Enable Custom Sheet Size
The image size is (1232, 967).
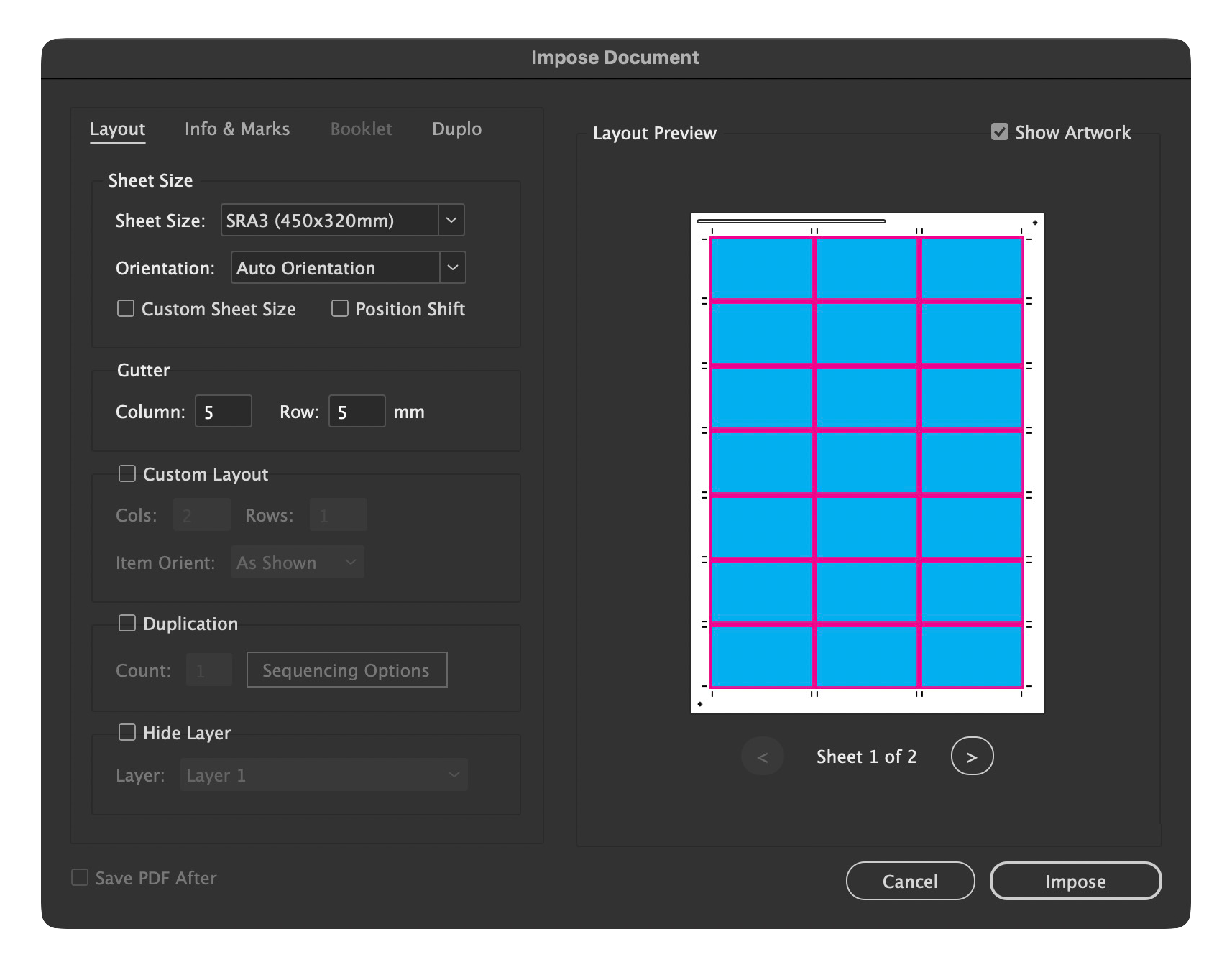tap(125, 308)
